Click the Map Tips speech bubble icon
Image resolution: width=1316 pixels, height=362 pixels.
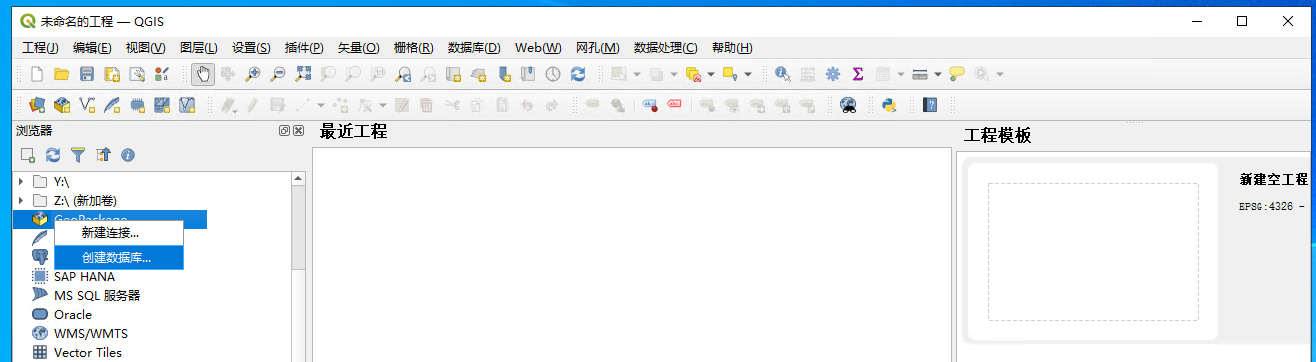point(958,74)
